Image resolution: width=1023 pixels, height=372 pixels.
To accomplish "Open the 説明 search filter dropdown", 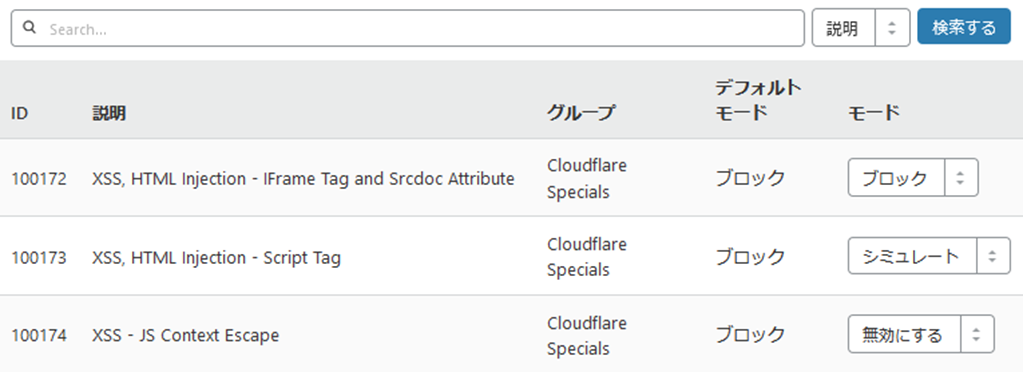I will [861, 28].
